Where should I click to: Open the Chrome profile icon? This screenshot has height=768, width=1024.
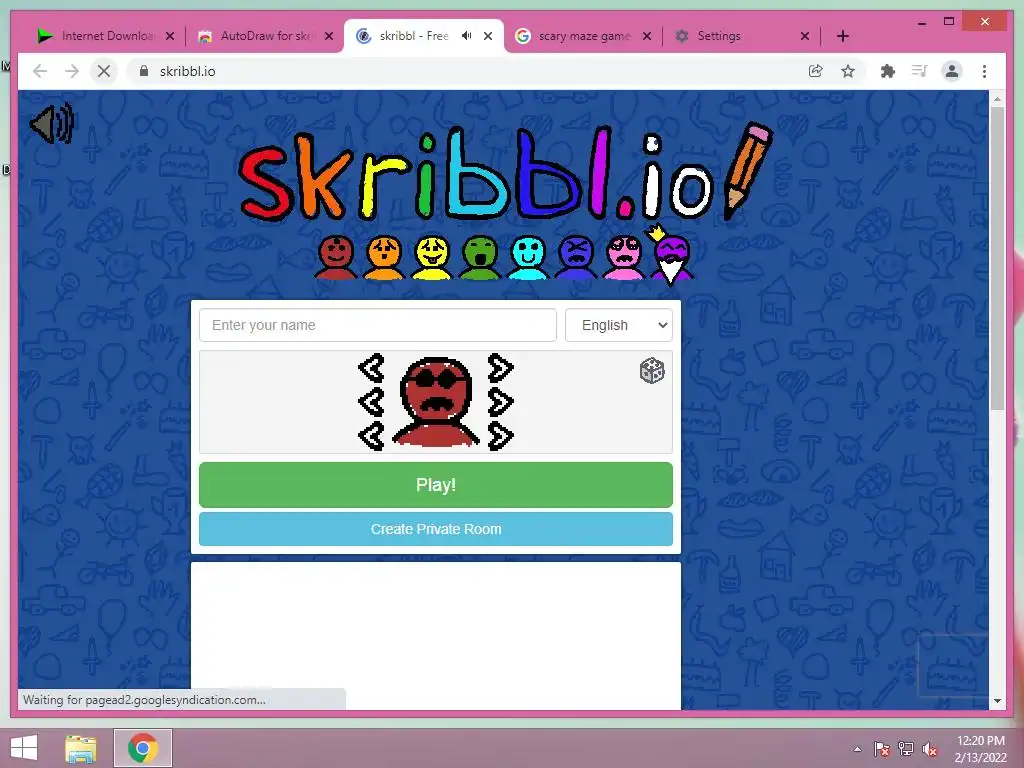[x=952, y=71]
